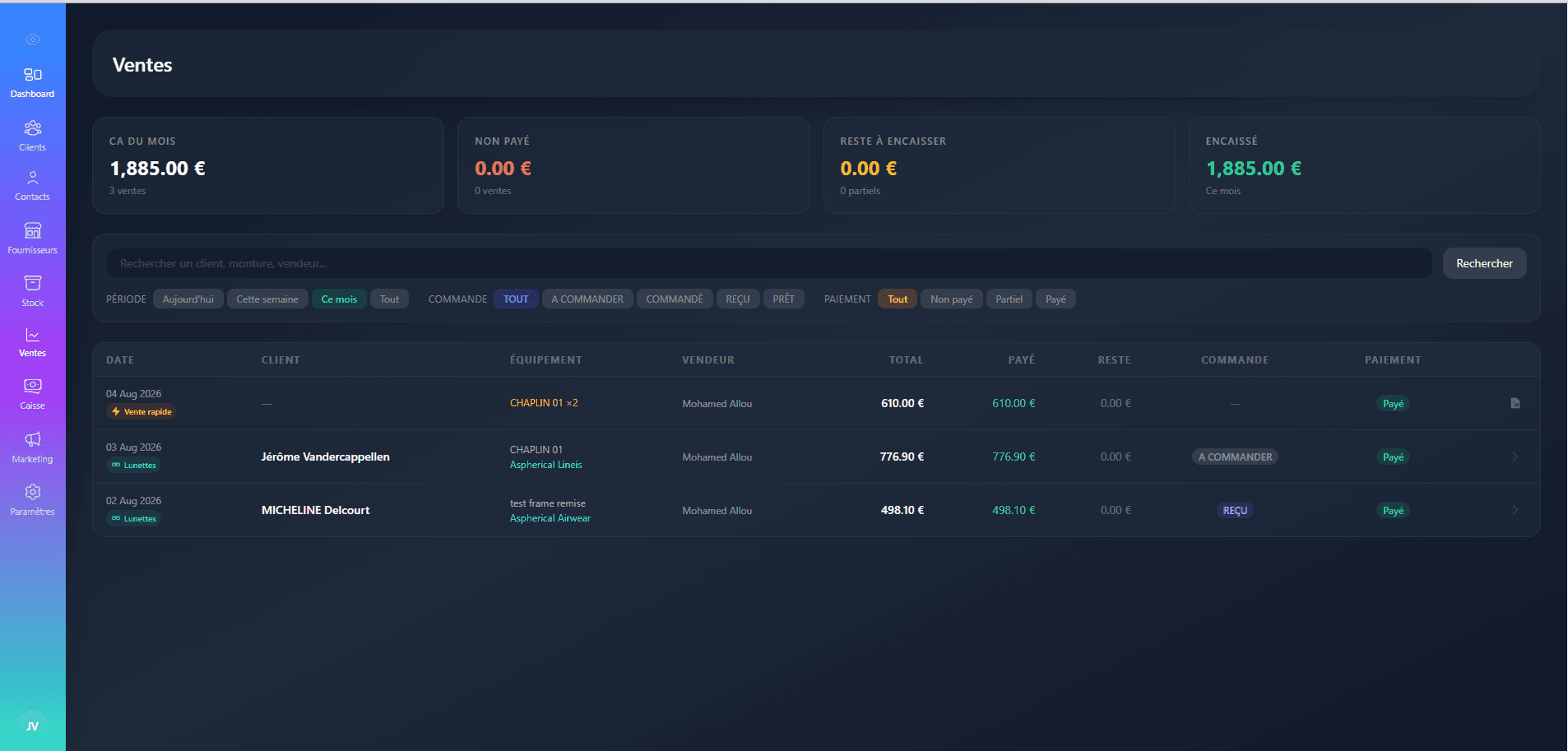
Task: Click the TOTAL column header
Action: 906,360
